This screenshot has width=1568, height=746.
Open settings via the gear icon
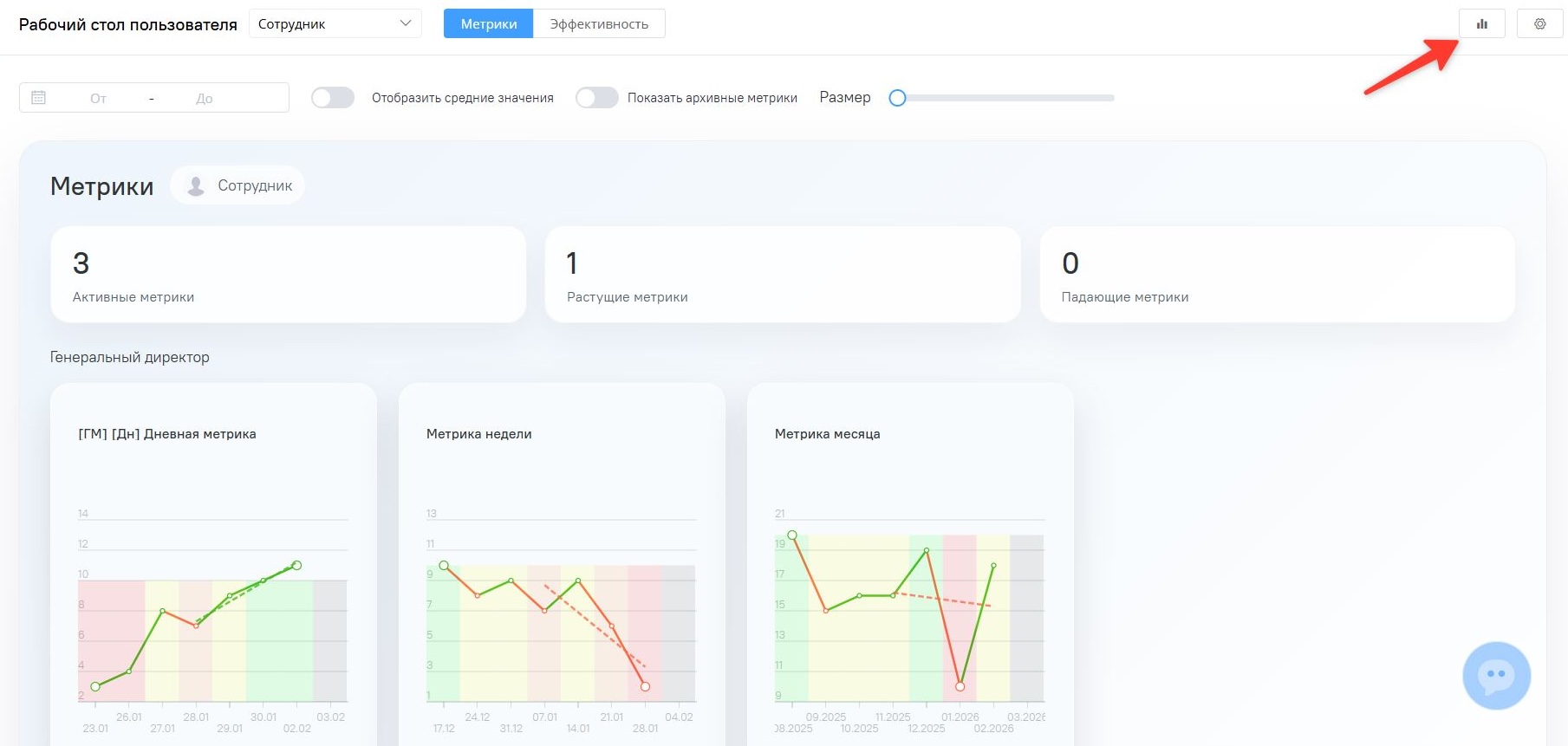[1539, 24]
